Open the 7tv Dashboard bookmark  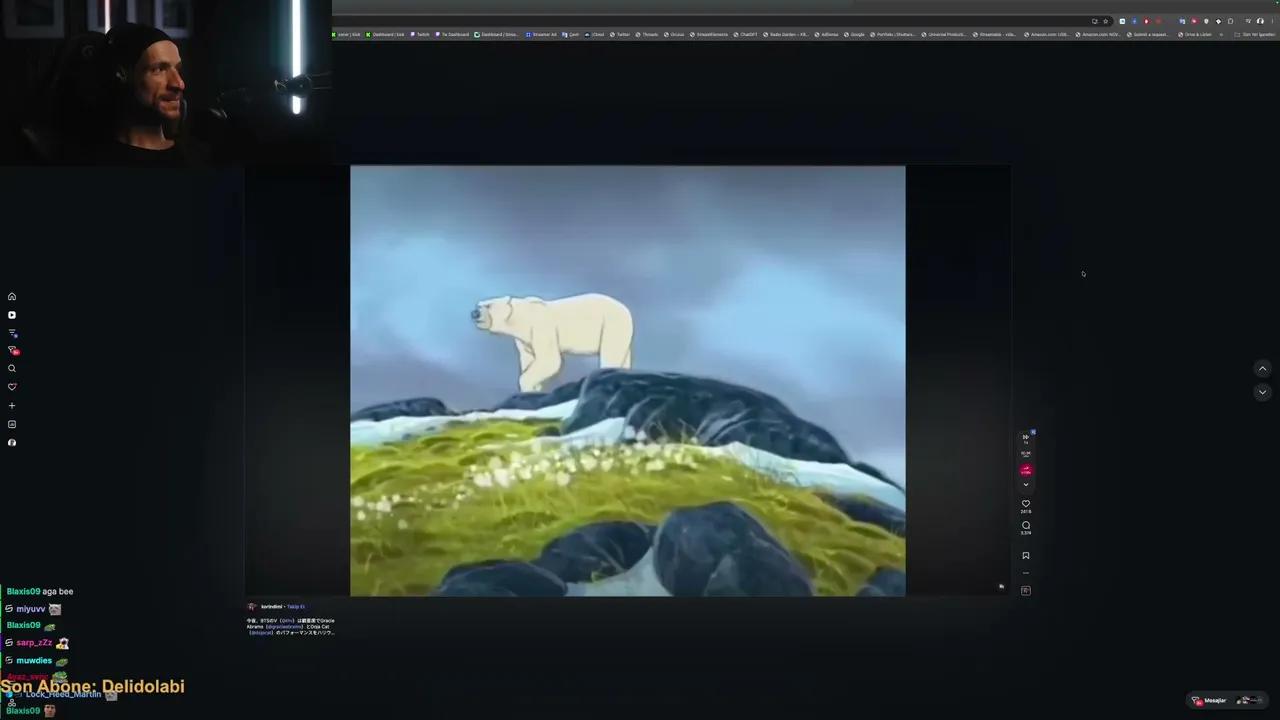pos(452,35)
